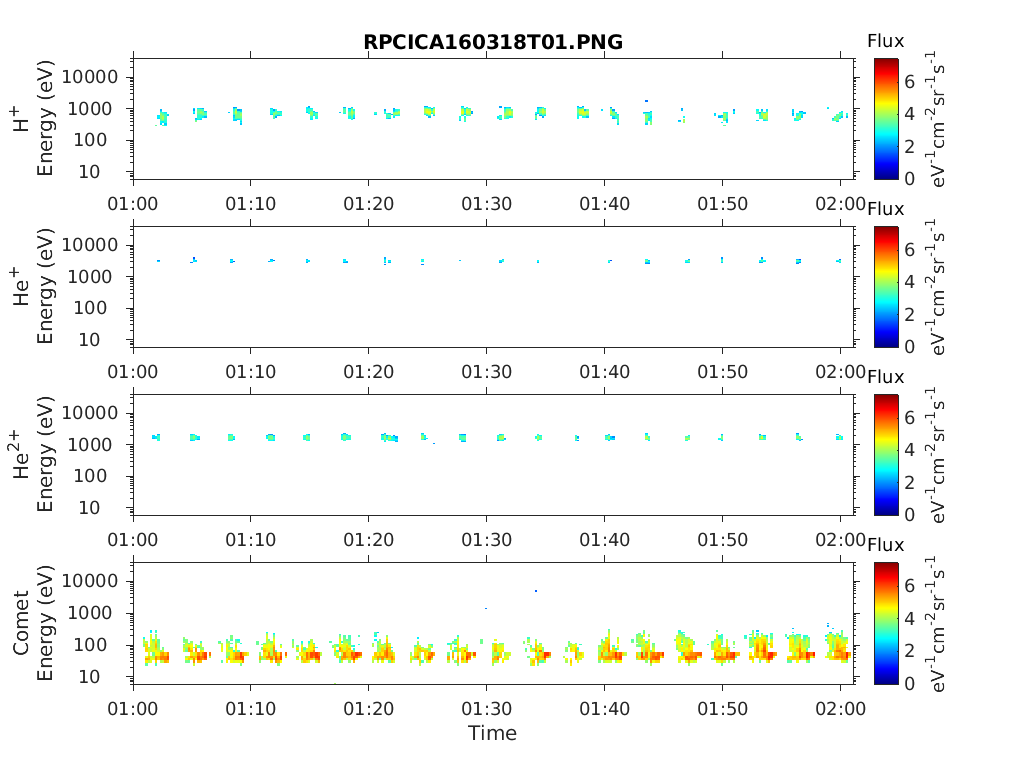Click the 10 energy tick of the Comet panel

tap(90, 677)
